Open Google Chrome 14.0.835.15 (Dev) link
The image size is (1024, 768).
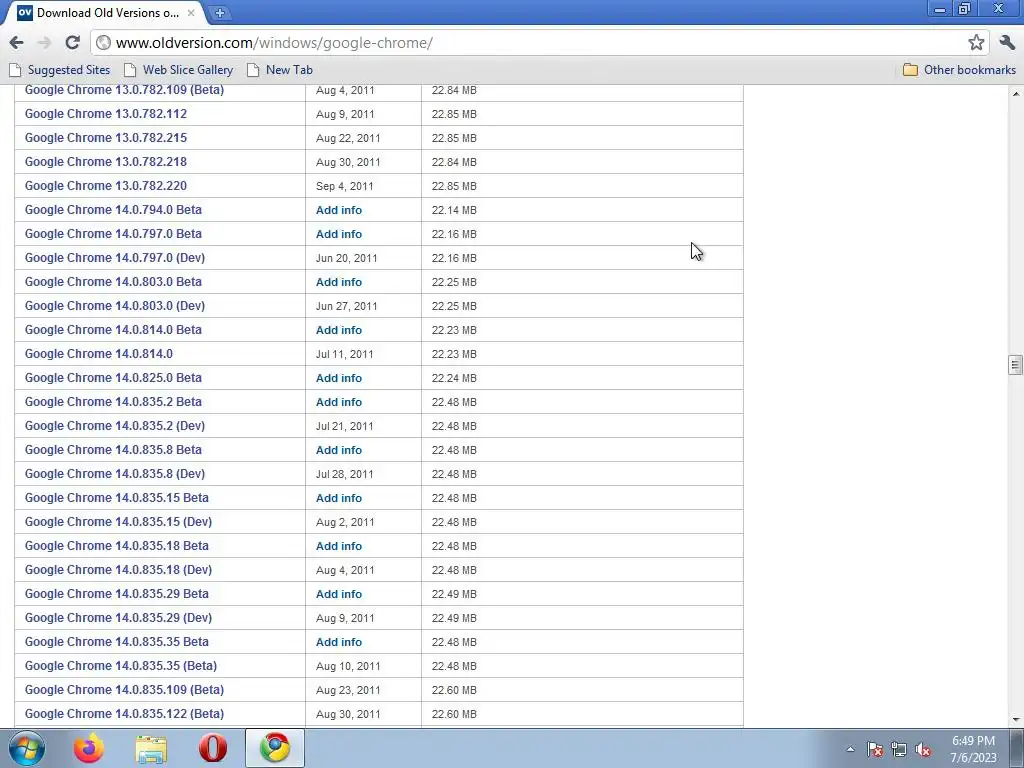[118, 522]
